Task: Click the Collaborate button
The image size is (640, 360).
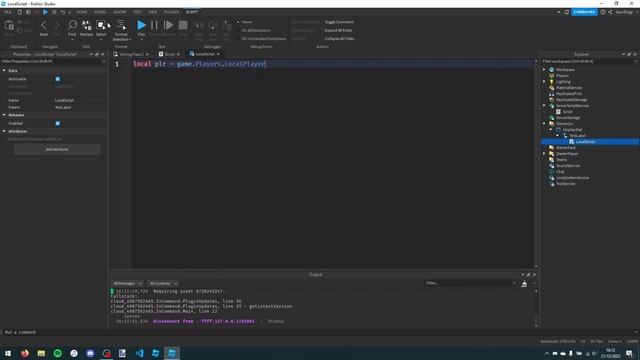Action: click(x=584, y=12)
